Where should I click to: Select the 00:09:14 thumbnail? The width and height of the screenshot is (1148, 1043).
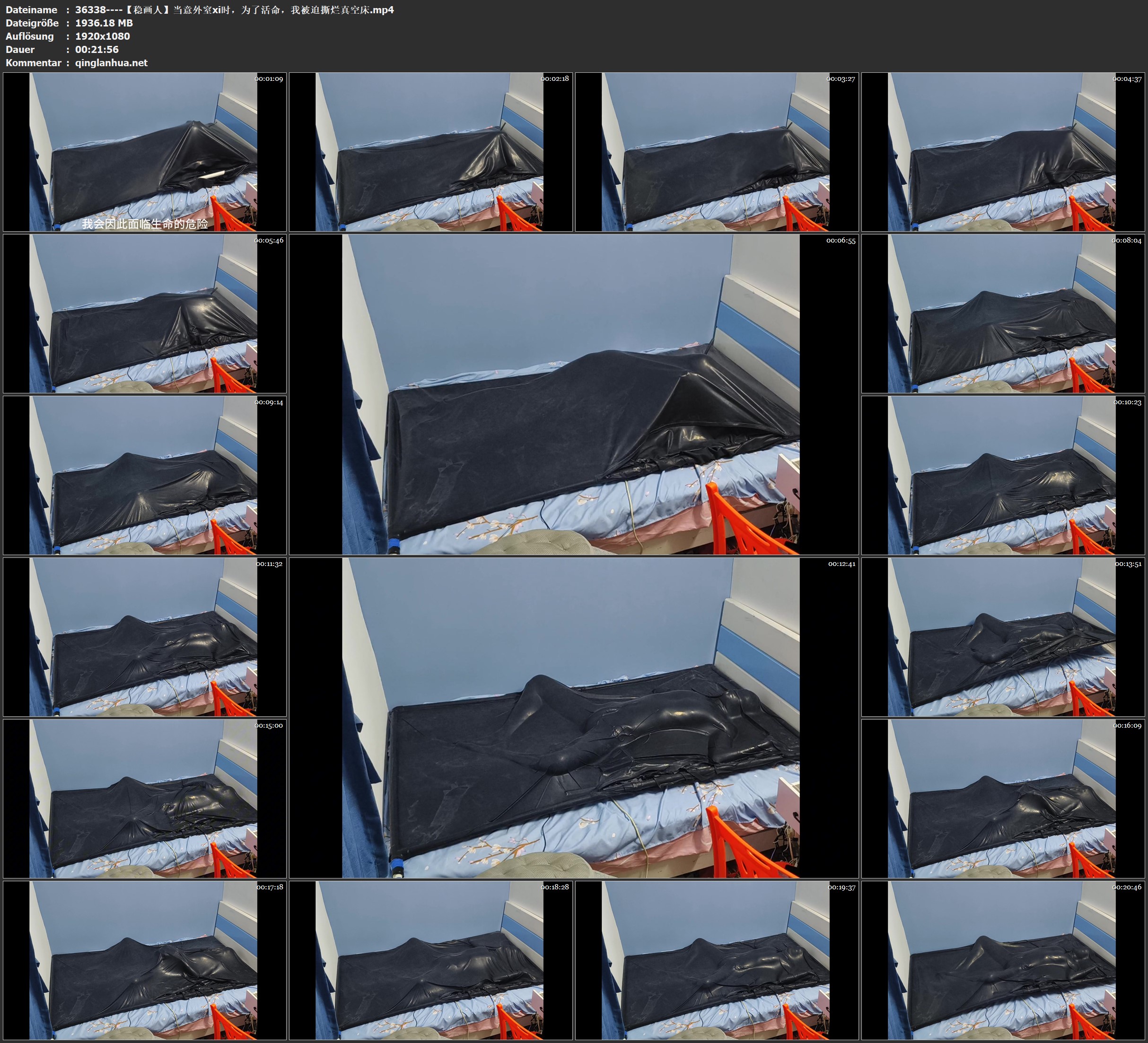pos(144,475)
